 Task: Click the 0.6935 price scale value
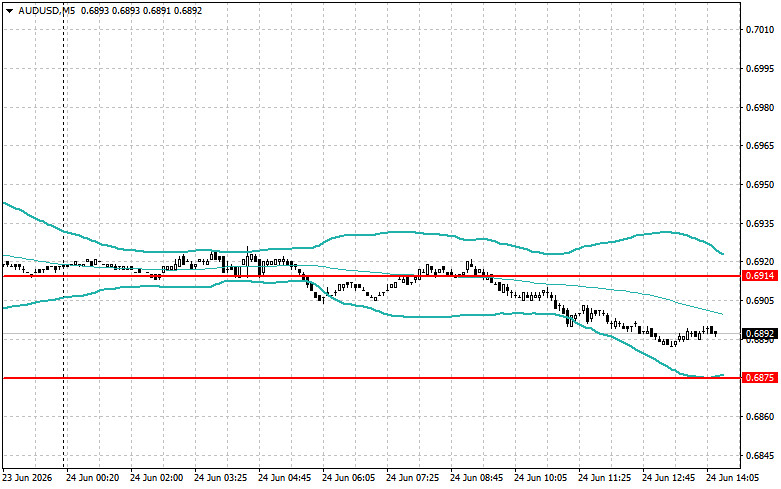tap(760, 223)
